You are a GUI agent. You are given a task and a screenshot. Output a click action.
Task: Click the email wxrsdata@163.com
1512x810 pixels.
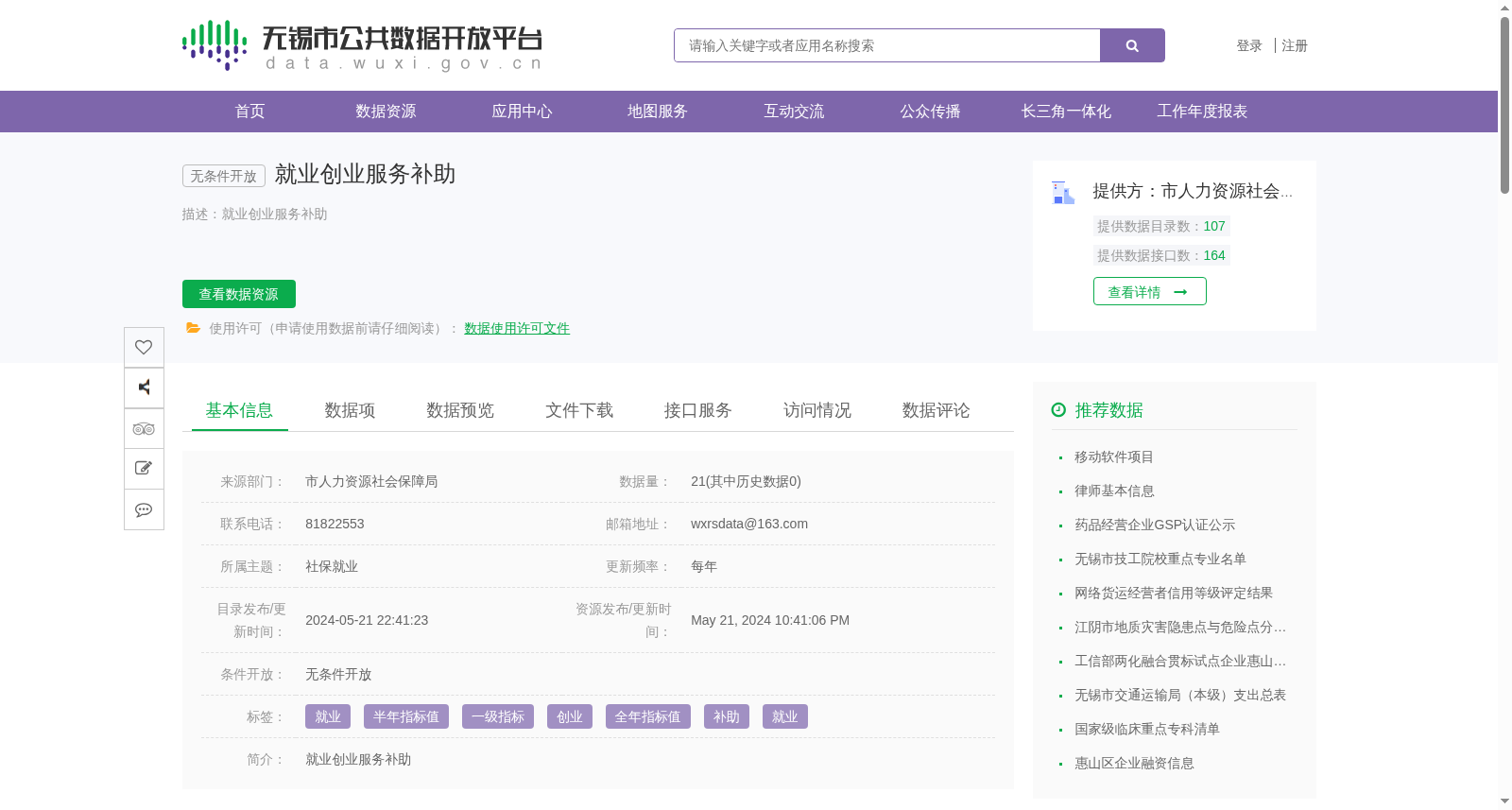click(x=749, y=524)
